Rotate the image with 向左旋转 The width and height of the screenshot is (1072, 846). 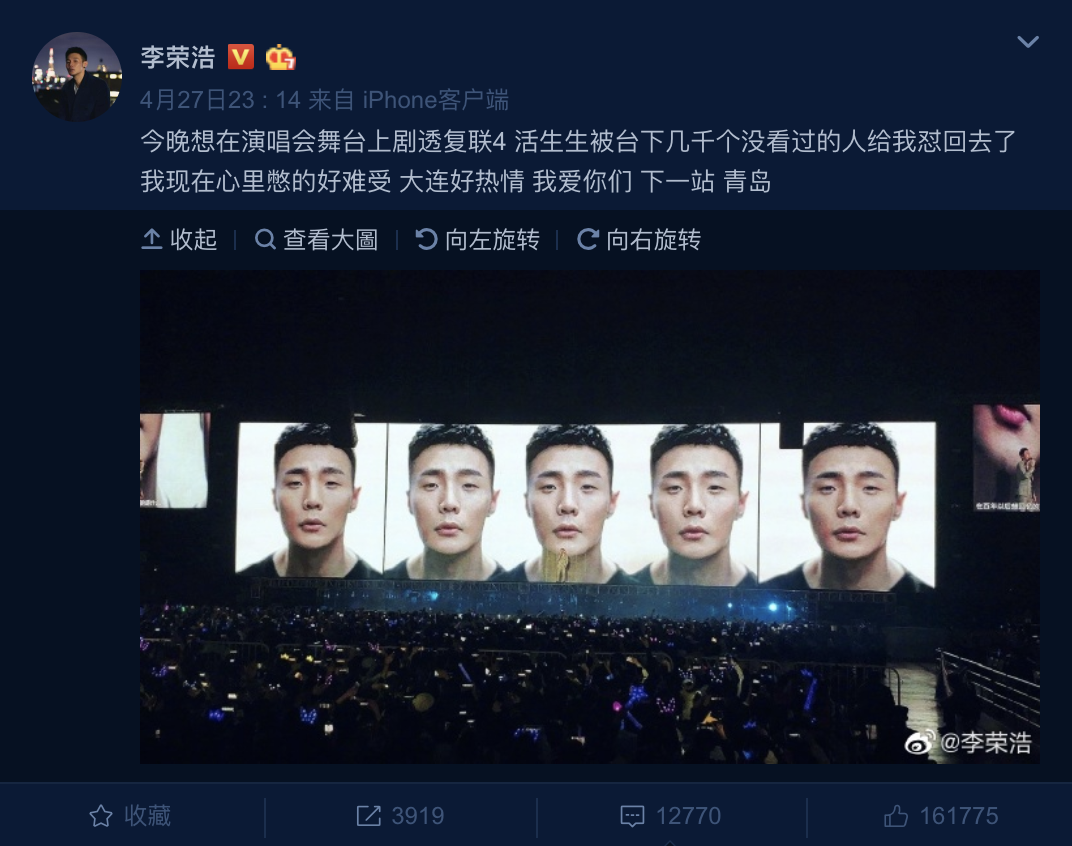tap(478, 239)
